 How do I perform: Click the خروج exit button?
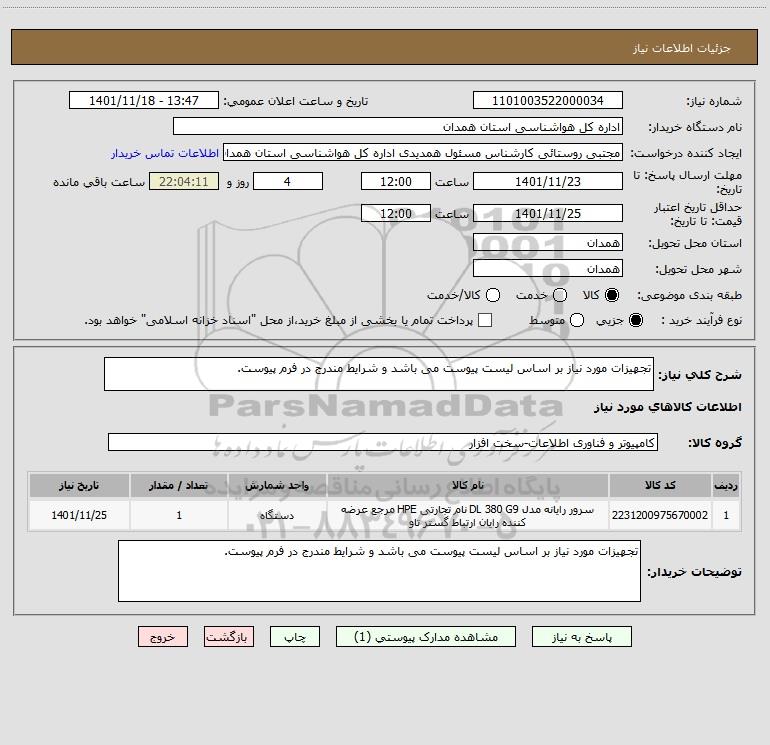pyautogui.click(x=163, y=637)
